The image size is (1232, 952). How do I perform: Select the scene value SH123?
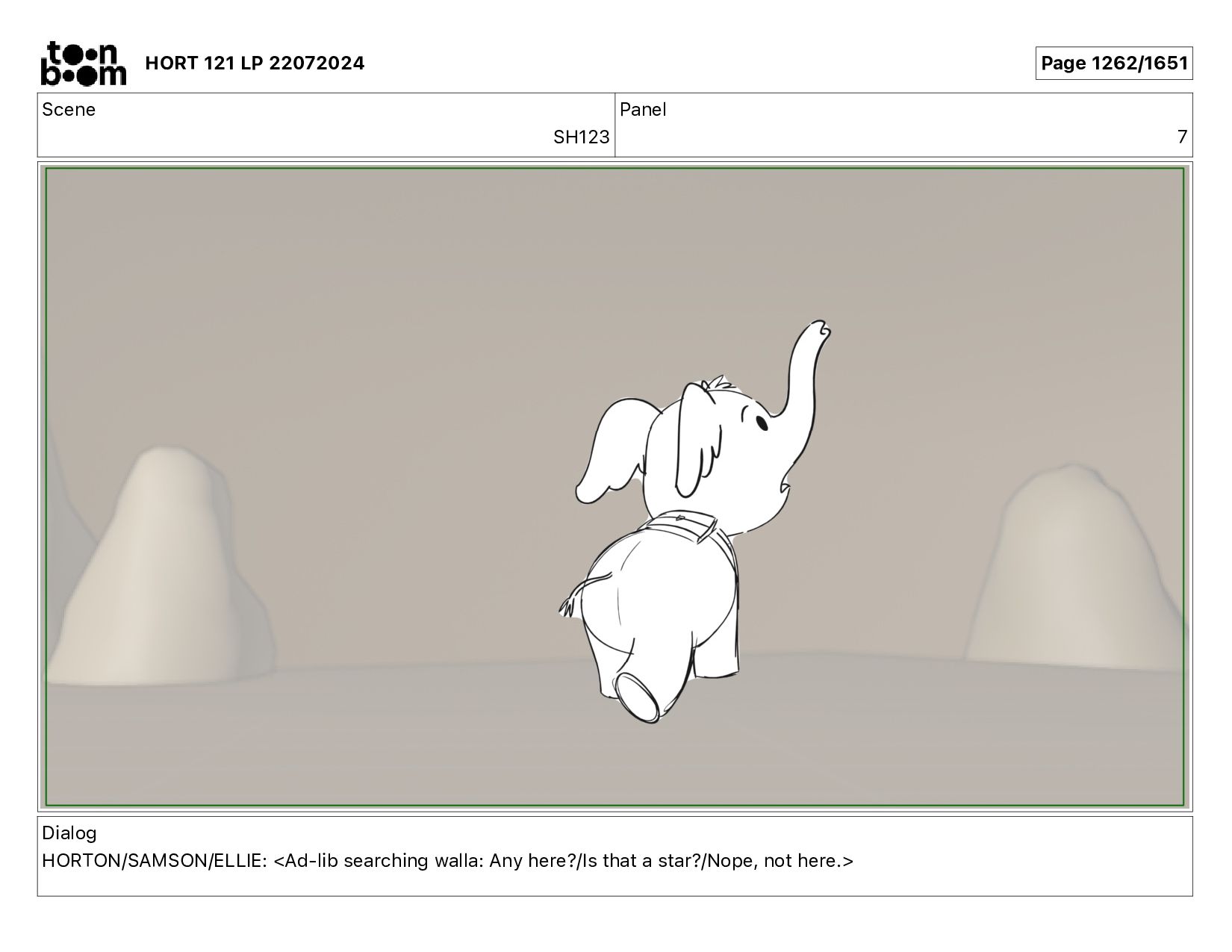pos(581,137)
